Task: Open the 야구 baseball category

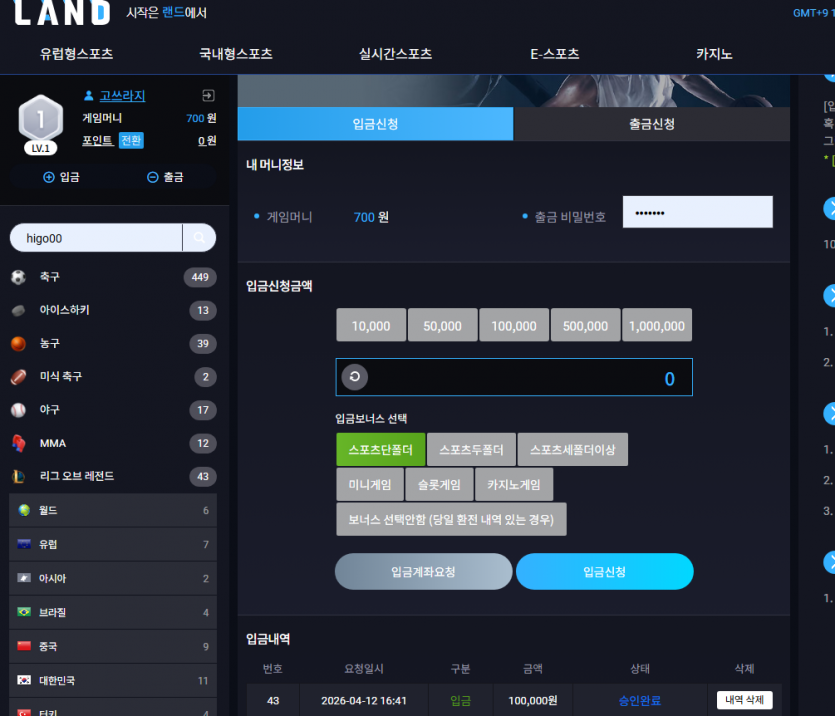Action: coord(113,410)
